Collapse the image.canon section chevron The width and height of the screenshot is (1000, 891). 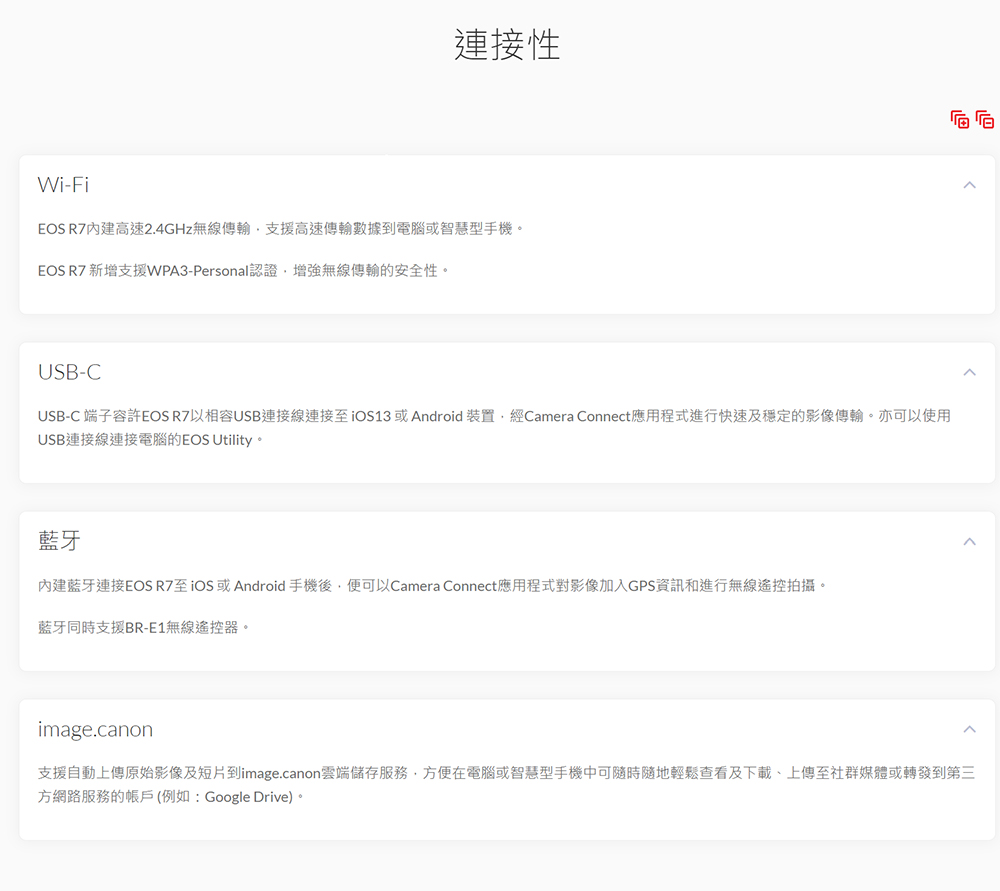click(969, 729)
